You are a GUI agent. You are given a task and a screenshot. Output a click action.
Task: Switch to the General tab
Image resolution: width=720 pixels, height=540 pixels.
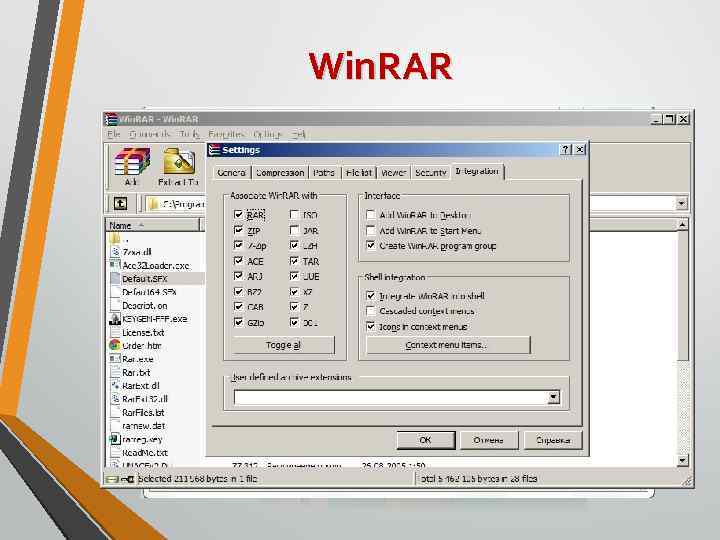click(231, 173)
